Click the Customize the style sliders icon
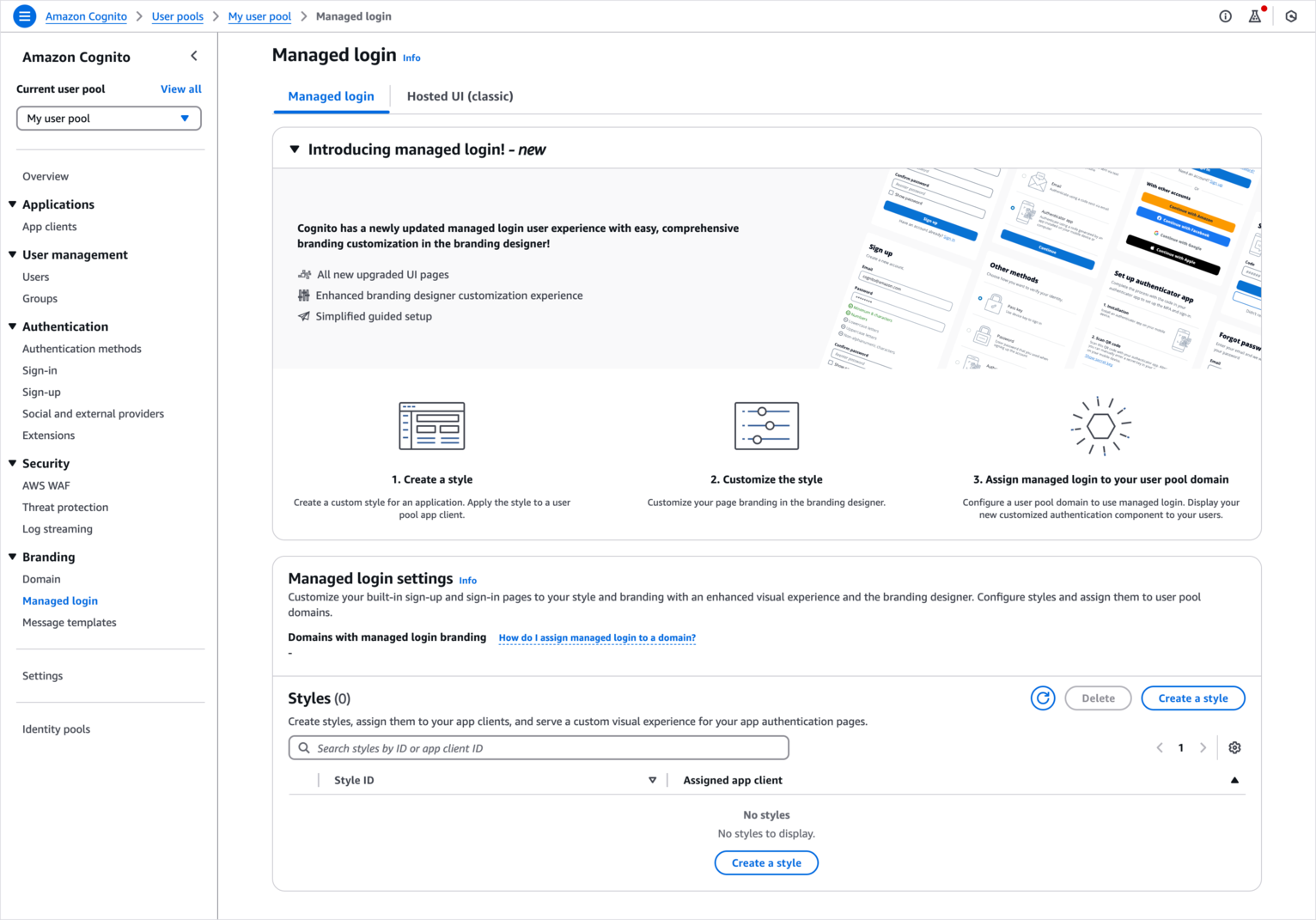This screenshot has width=1316, height=920. click(x=766, y=426)
